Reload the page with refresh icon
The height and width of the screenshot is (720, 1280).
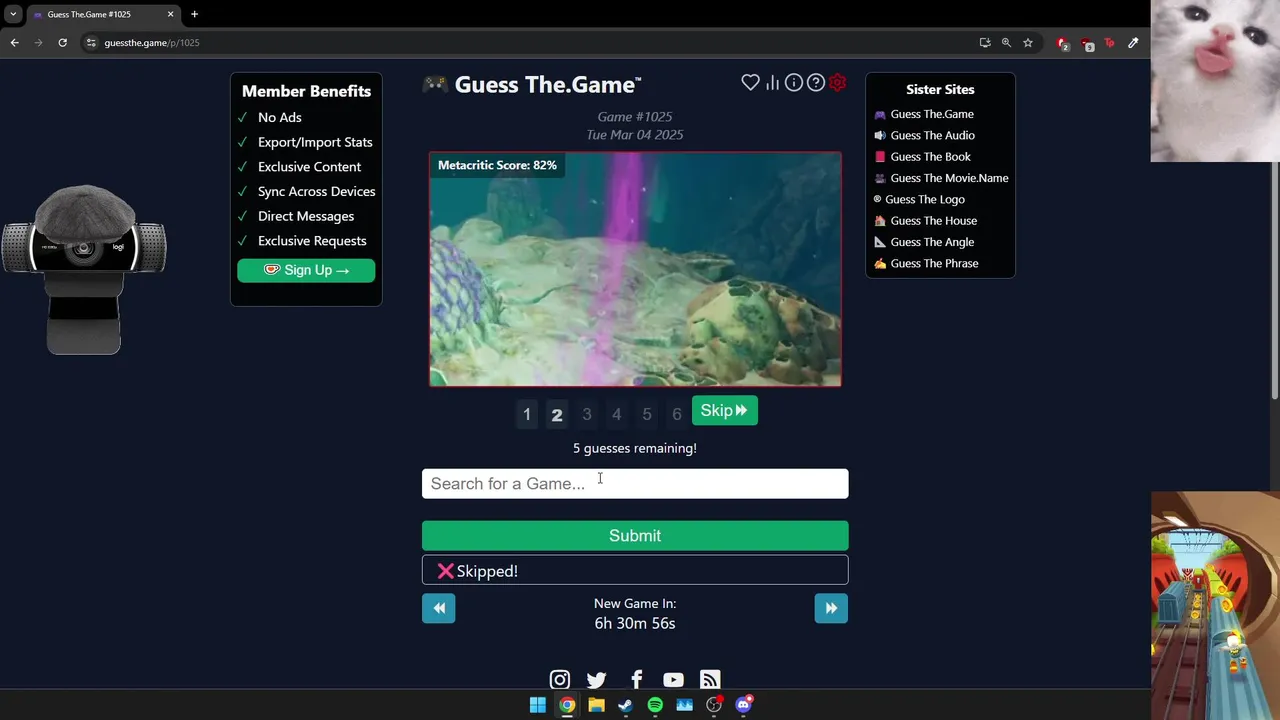click(62, 43)
